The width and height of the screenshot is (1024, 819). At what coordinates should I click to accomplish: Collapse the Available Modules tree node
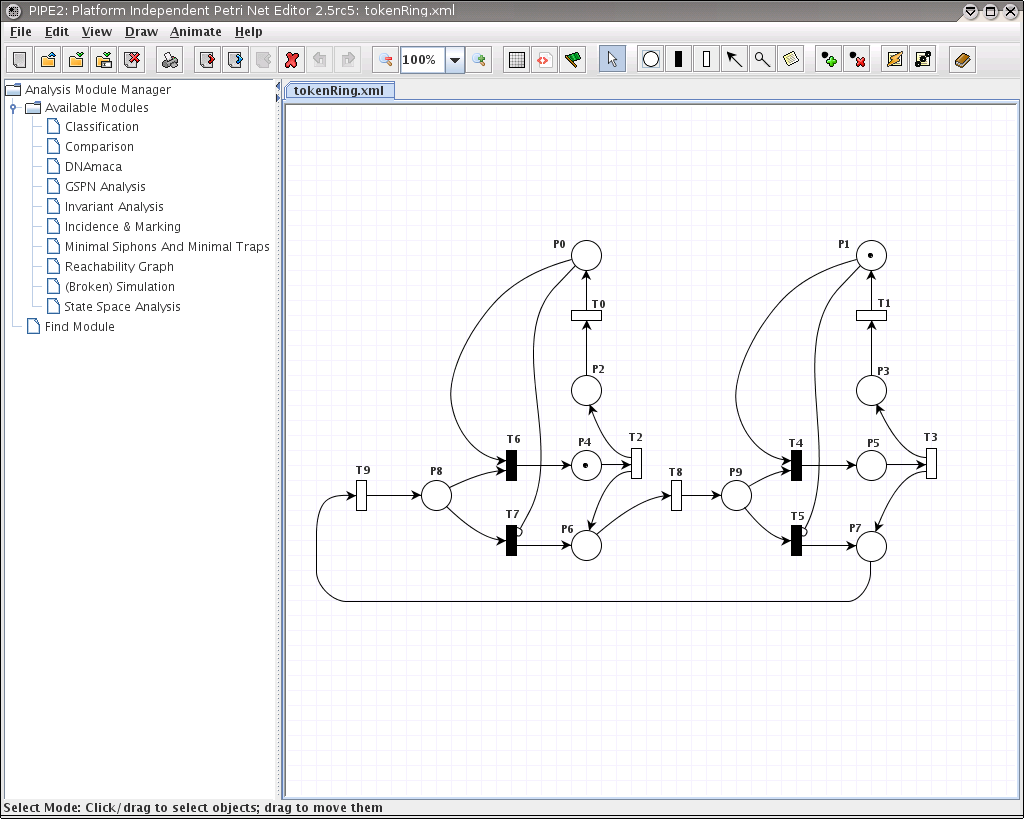click(x=13, y=108)
